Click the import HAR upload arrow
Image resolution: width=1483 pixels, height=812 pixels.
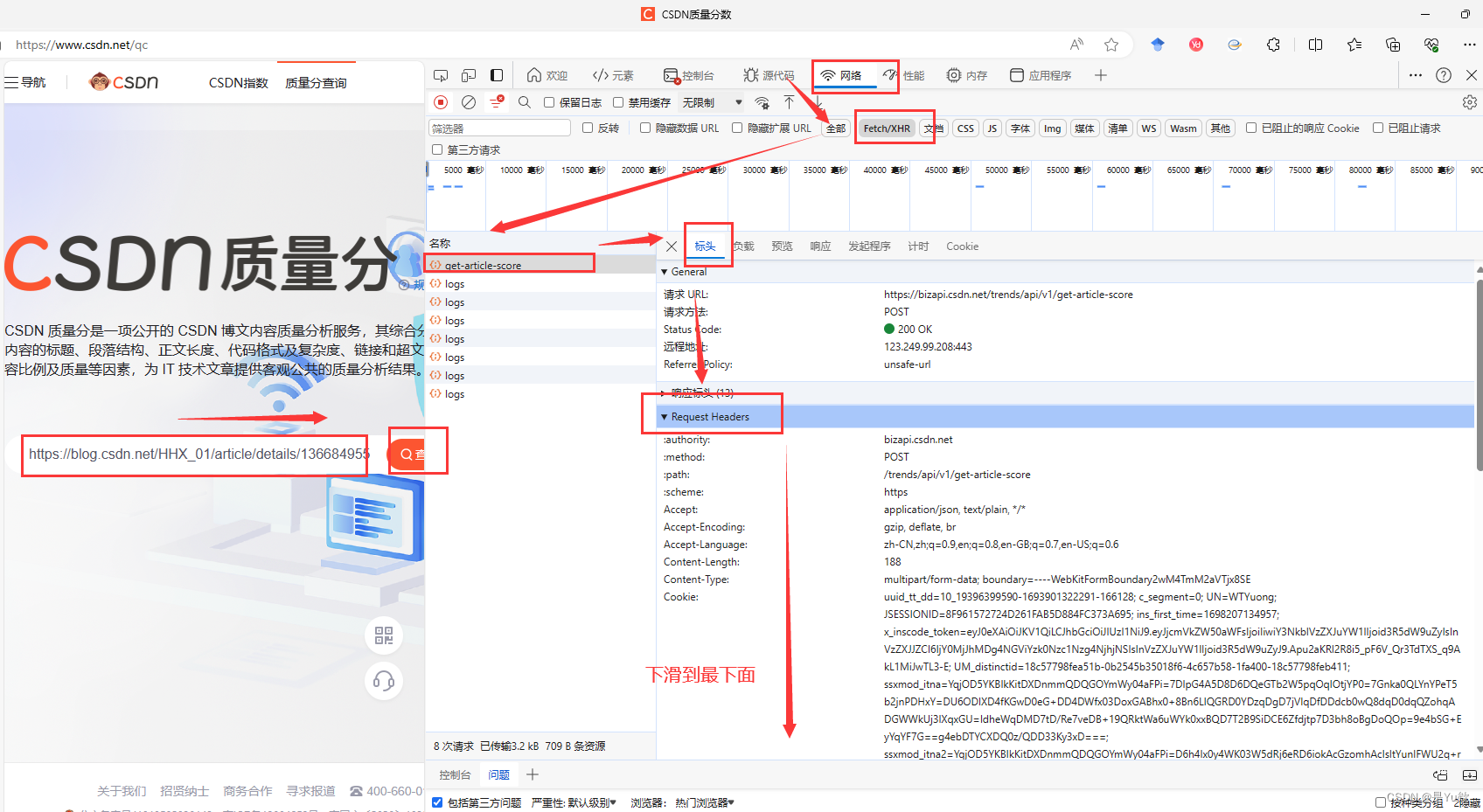click(x=789, y=102)
